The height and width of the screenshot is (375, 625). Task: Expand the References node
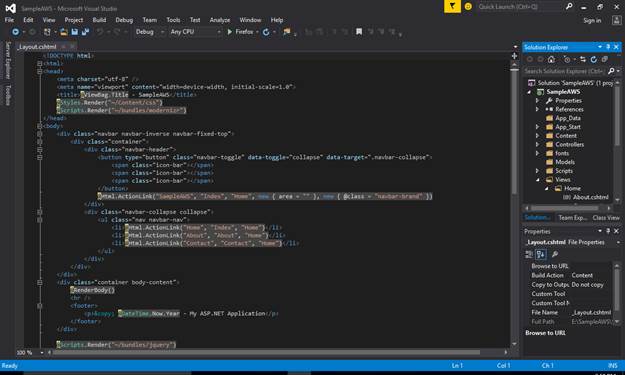click(537, 109)
